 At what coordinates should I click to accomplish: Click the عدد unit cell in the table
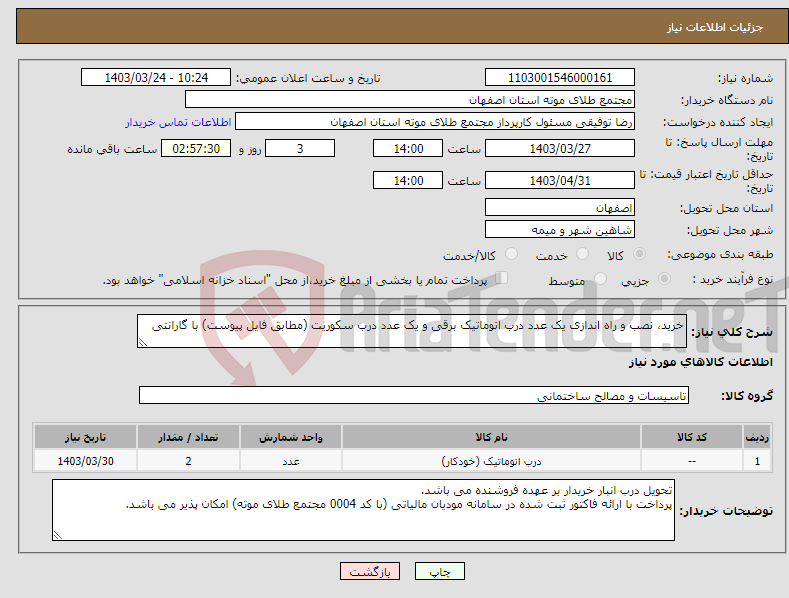pyautogui.click(x=291, y=461)
